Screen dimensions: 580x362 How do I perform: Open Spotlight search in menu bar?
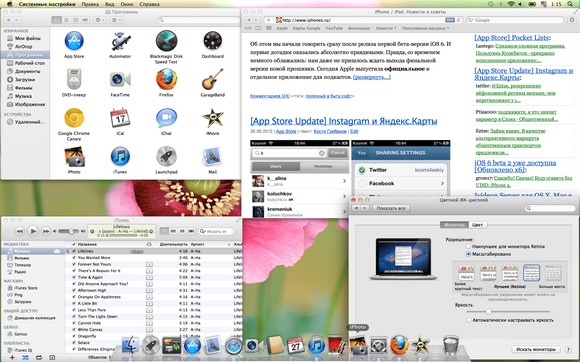click(x=570, y=4)
